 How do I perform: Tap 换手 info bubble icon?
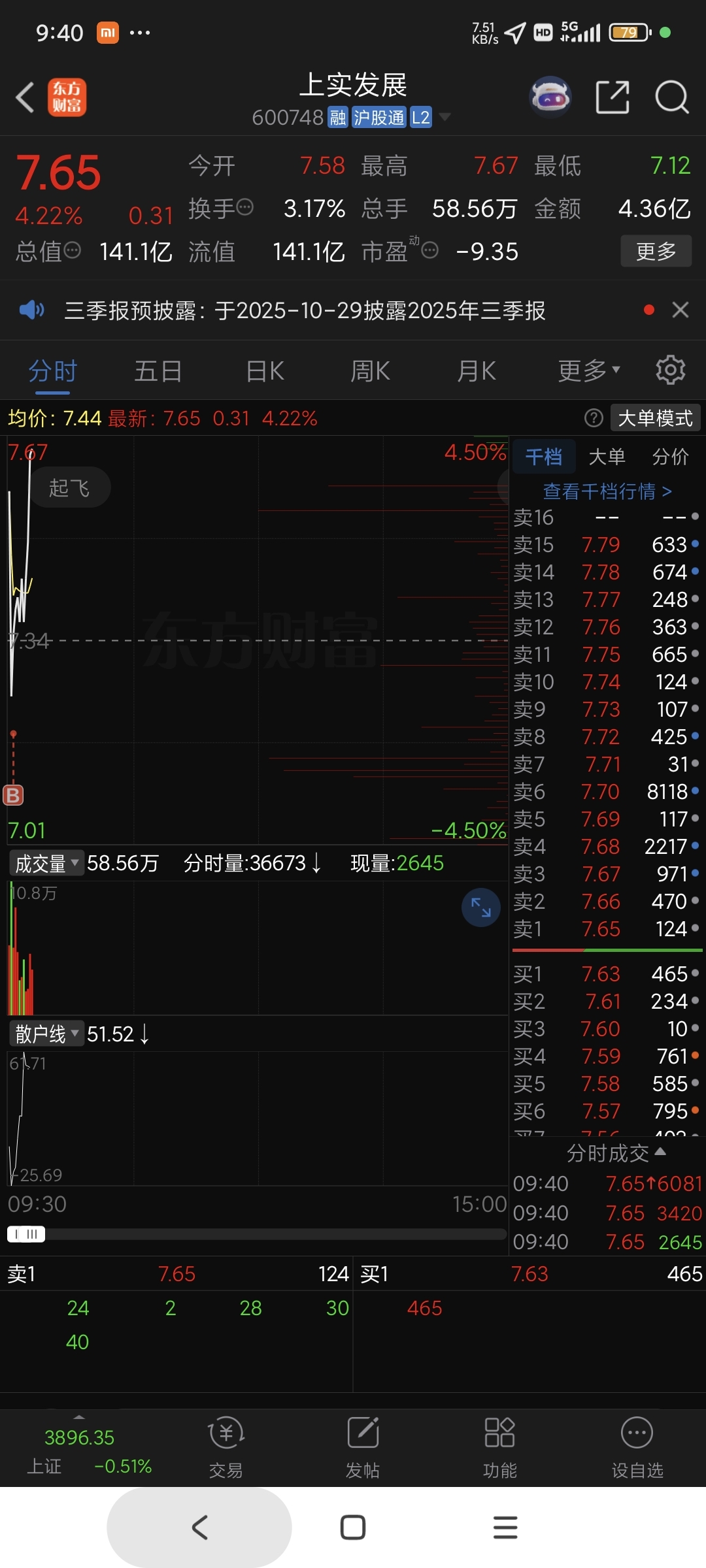(x=244, y=208)
